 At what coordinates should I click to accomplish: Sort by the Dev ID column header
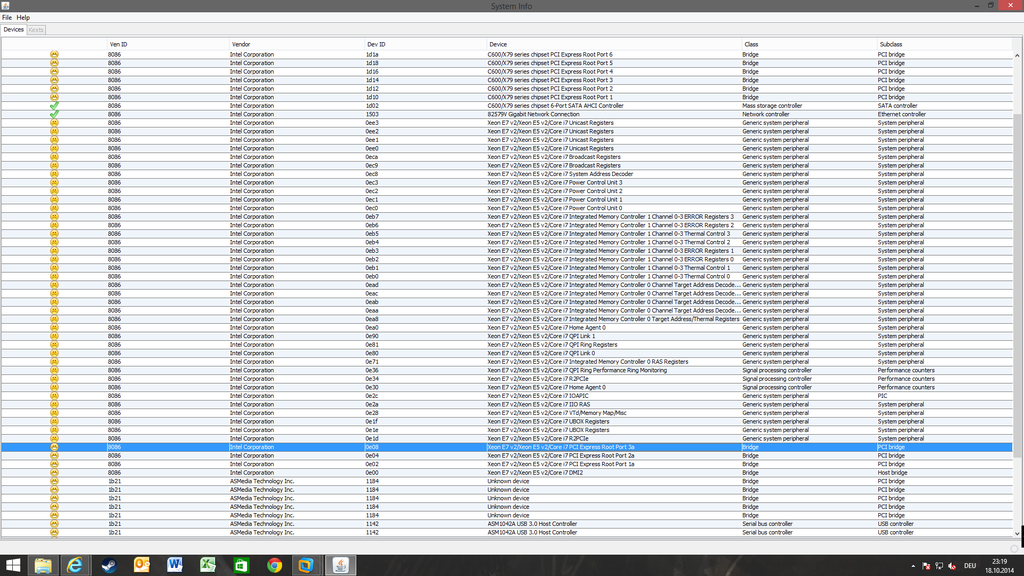[x=425, y=44]
